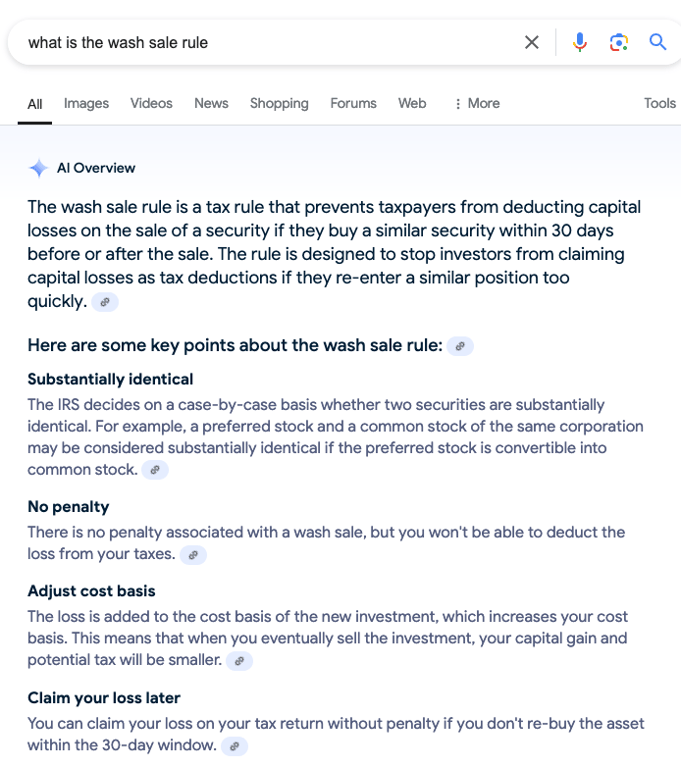Screen dimensions: 681x767
Task: Go to the Forums tab
Action: (x=353, y=104)
